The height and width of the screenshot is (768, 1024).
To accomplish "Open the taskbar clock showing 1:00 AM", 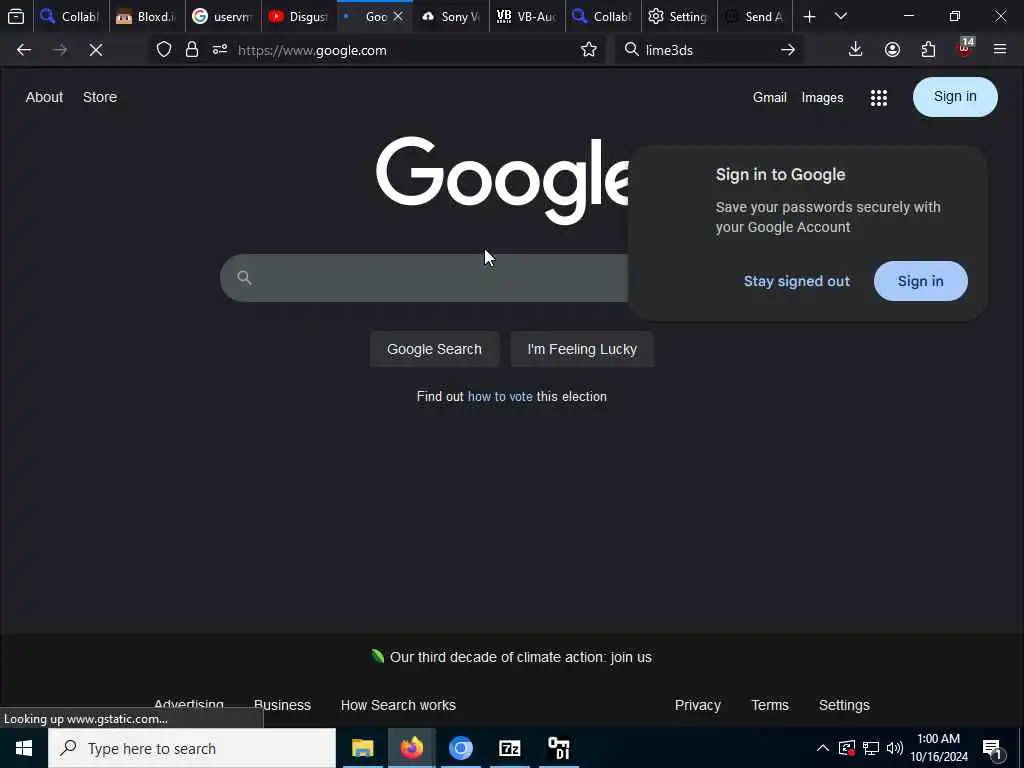I will pyautogui.click(x=938, y=748).
